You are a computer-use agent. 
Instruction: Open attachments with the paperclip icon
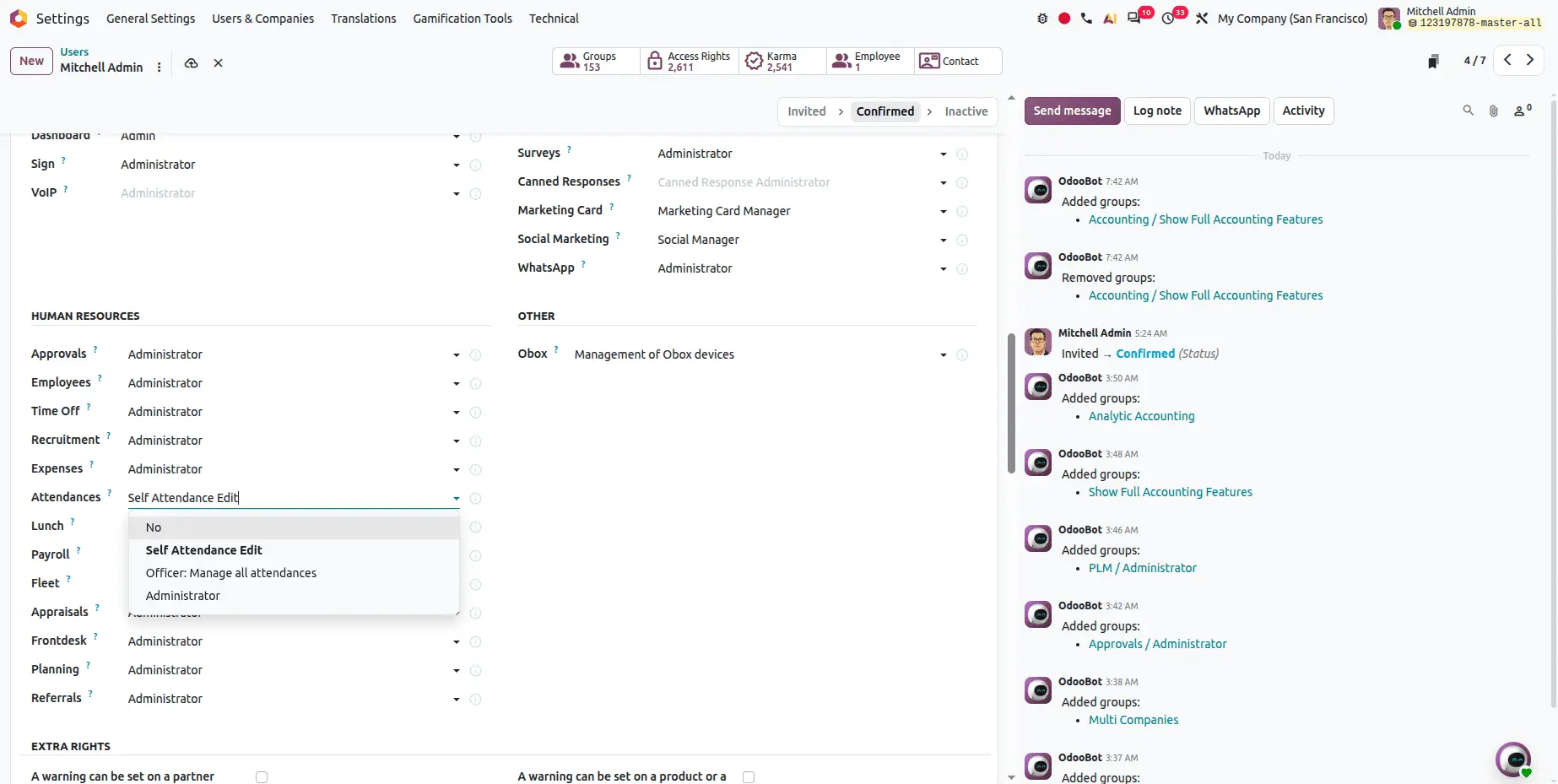1494,111
